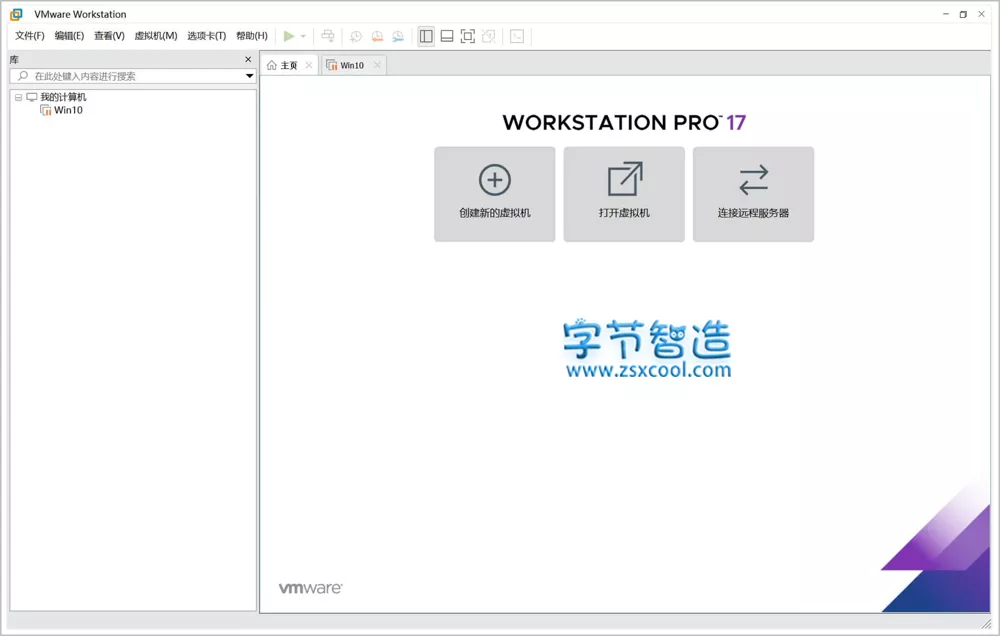Image resolution: width=1000 pixels, height=636 pixels.
Task: Close the 库 library panel
Action: pos(248,59)
